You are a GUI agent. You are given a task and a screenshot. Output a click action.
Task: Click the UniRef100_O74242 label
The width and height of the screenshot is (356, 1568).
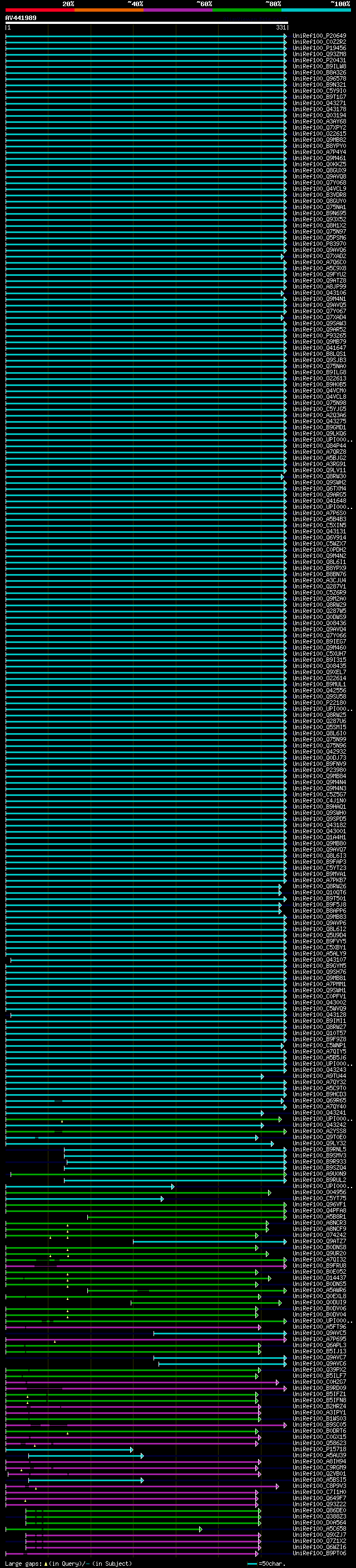coord(319,1235)
